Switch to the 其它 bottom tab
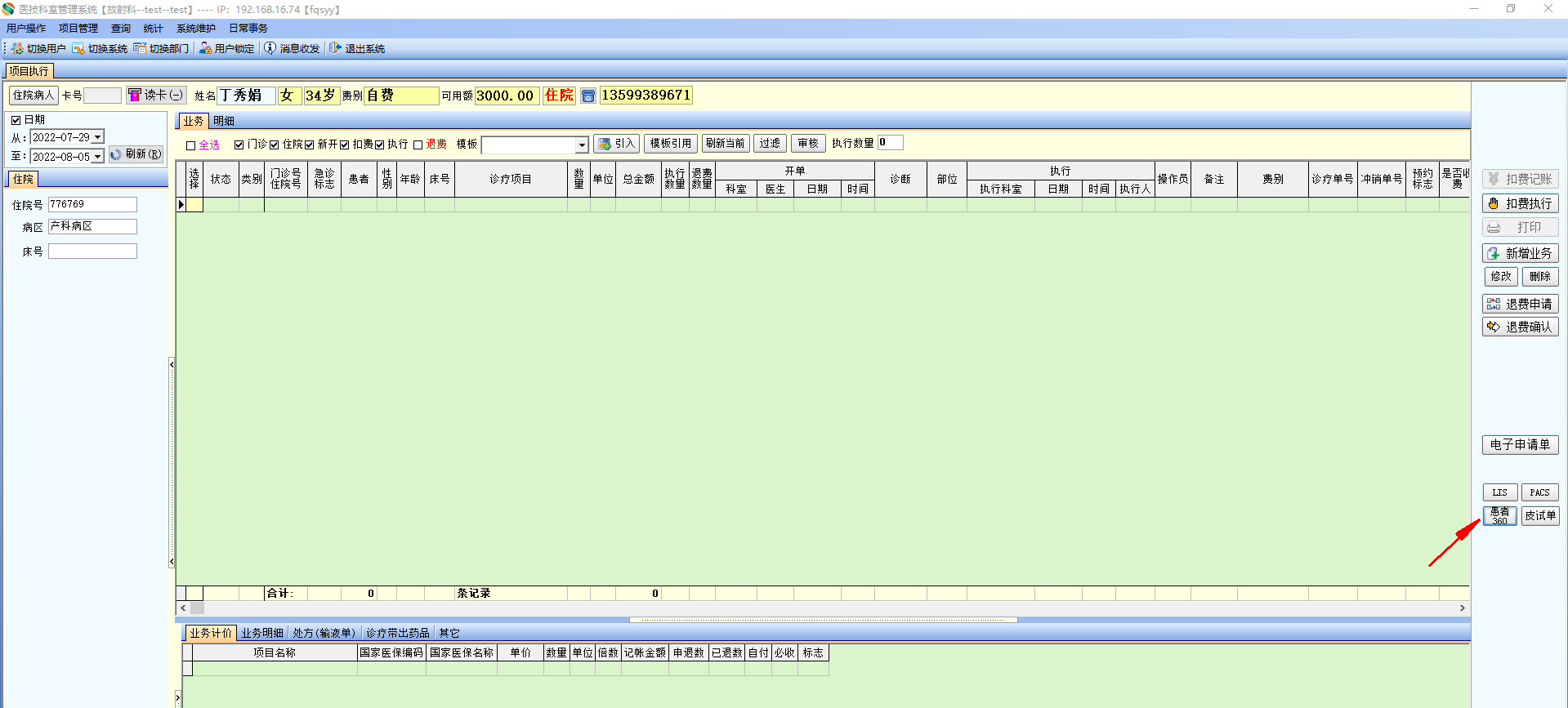The width and height of the screenshot is (1568, 708). pos(449,633)
